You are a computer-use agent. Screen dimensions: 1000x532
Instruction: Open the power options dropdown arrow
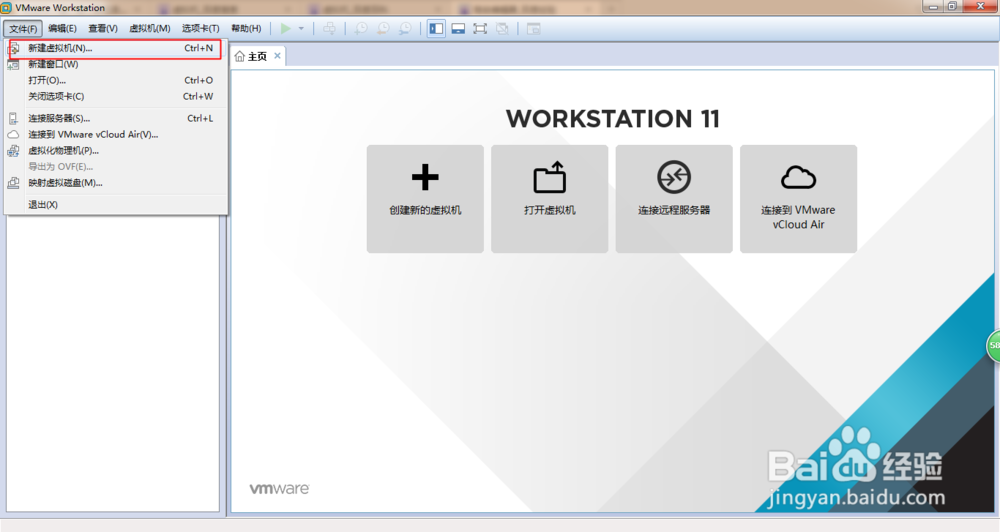tap(301, 29)
